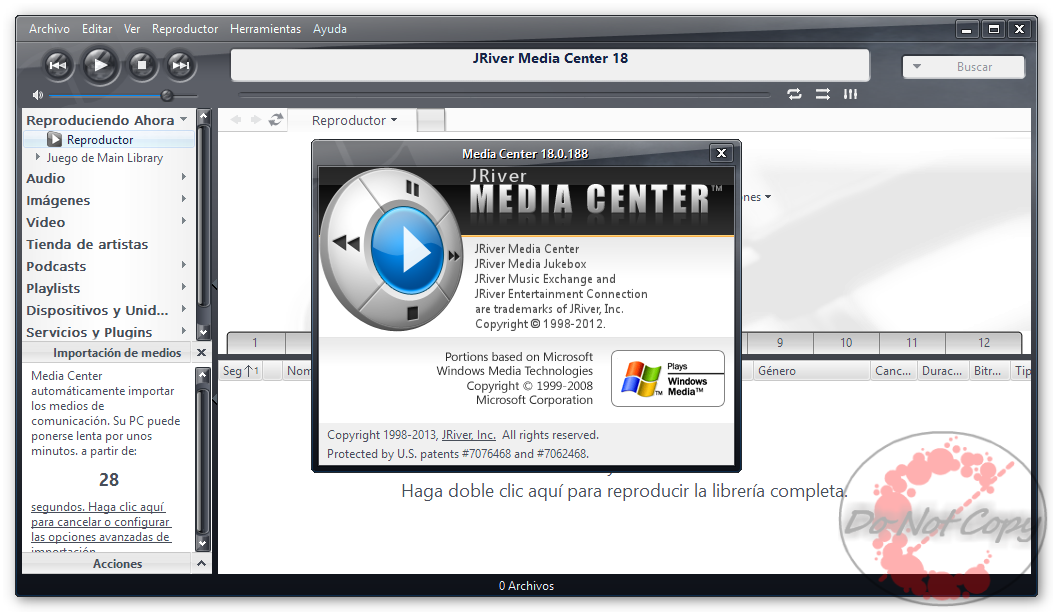Stop playback with the Stop button
This screenshot has height=612, width=1053.
pyautogui.click(x=142, y=65)
